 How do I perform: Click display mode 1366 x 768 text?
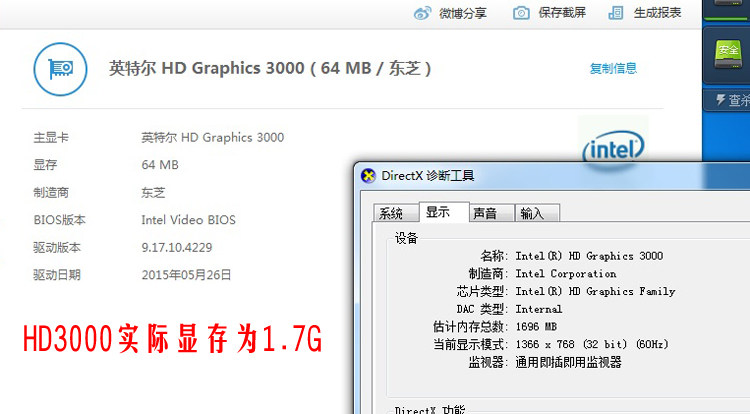[592, 344]
